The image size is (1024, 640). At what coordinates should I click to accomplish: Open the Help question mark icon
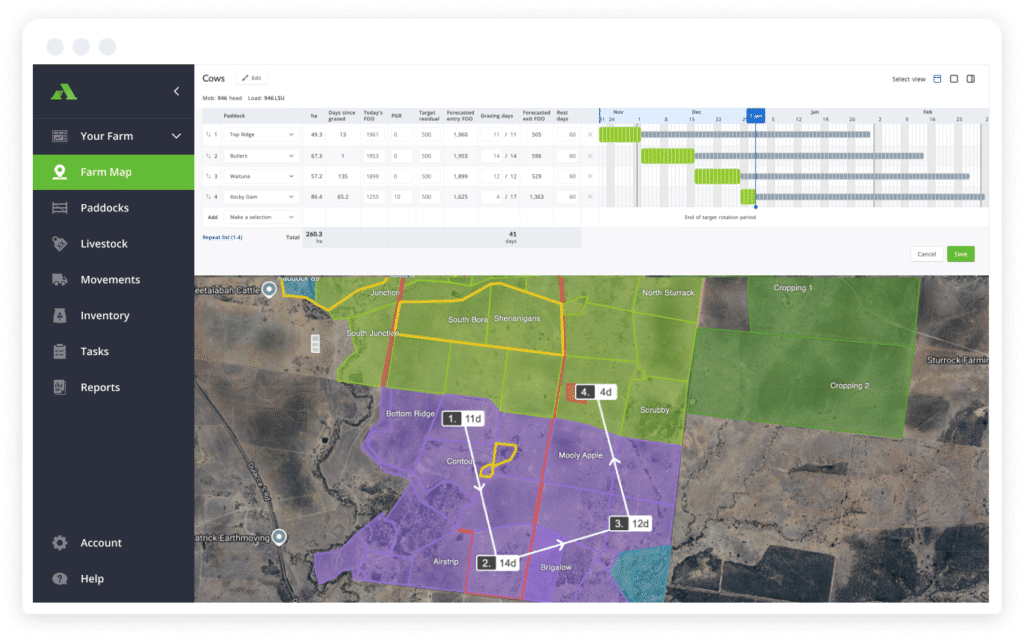pos(60,579)
